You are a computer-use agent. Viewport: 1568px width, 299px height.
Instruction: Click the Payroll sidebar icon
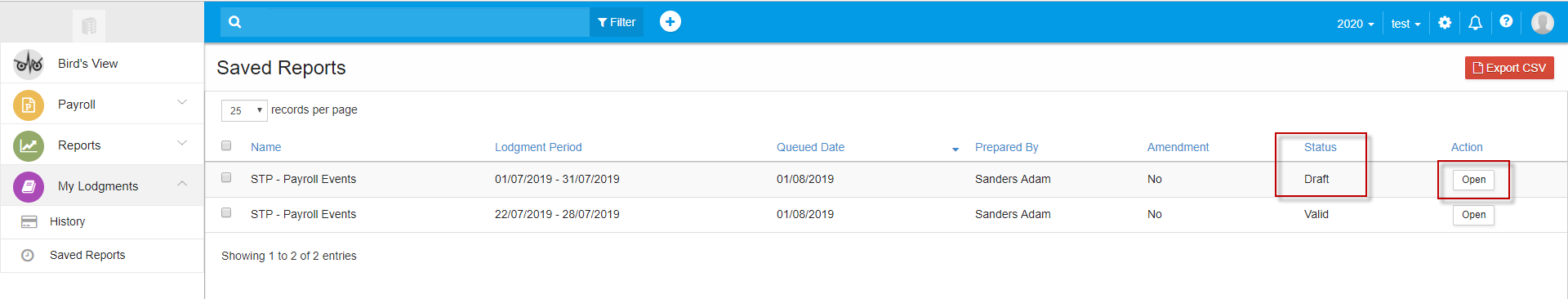[x=29, y=105]
